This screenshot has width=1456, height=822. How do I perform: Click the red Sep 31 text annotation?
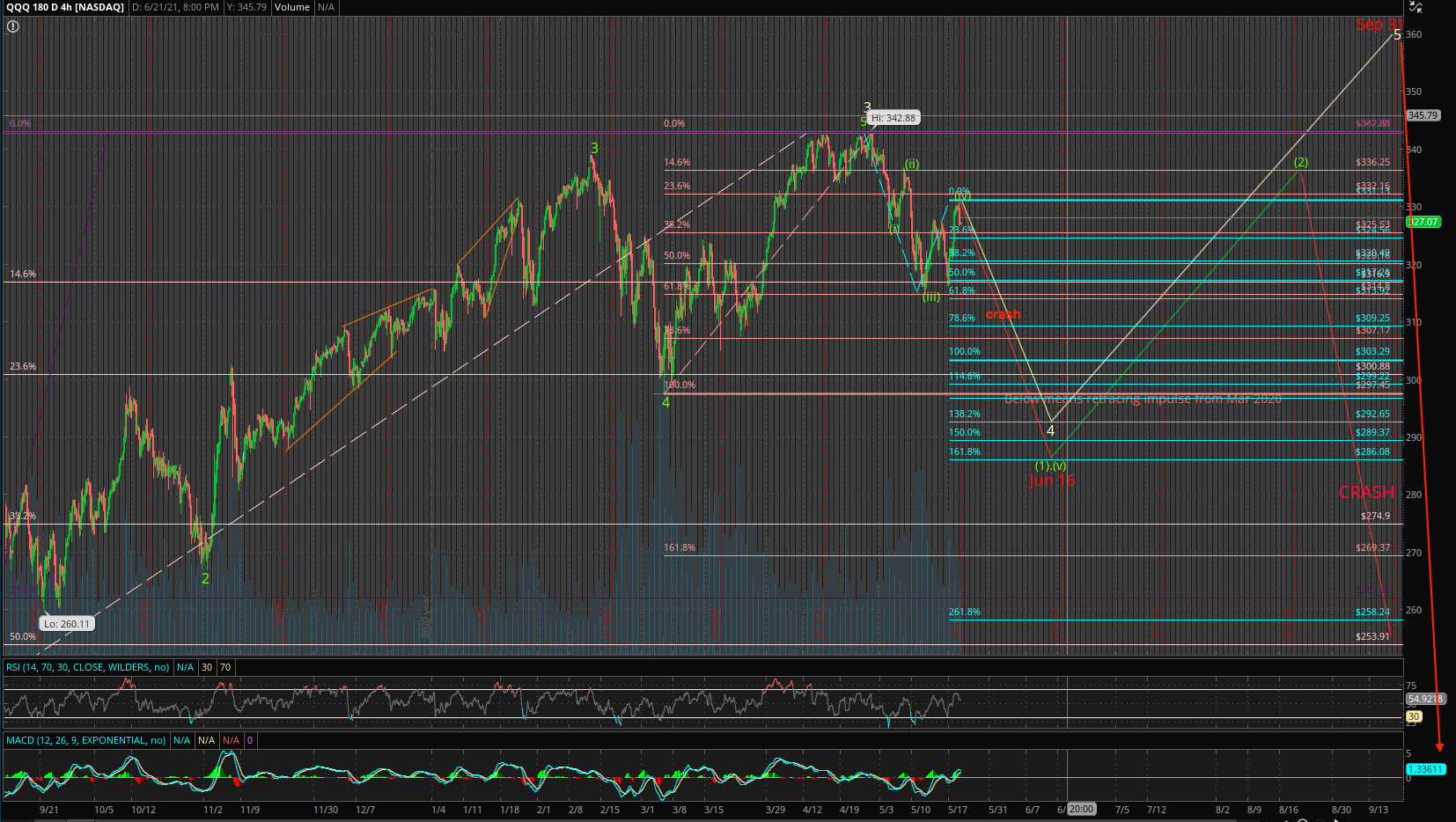(1377, 25)
